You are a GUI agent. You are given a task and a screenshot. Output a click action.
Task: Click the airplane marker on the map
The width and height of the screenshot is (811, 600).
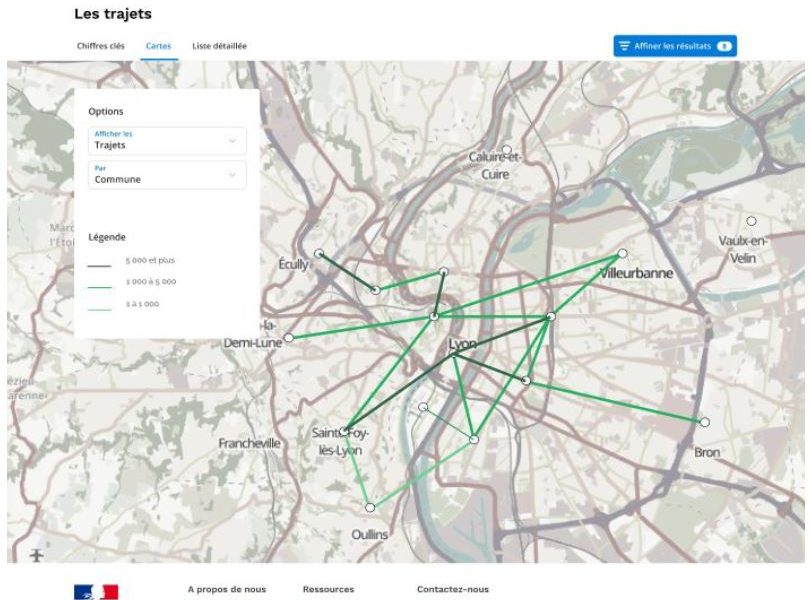(x=38, y=554)
